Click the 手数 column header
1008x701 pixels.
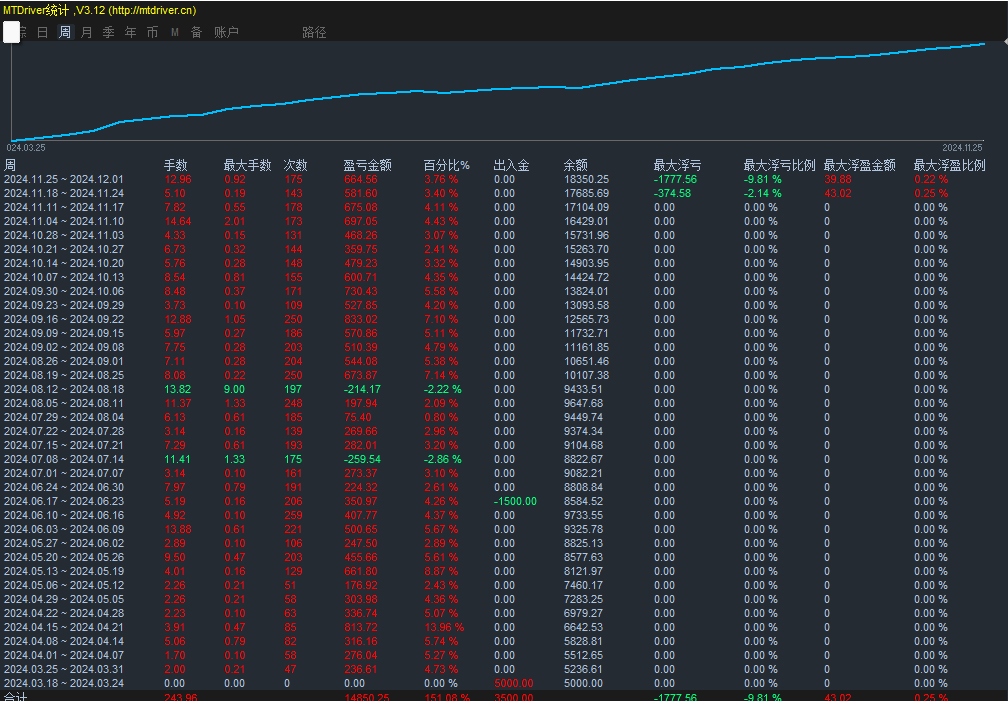[x=176, y=165]
